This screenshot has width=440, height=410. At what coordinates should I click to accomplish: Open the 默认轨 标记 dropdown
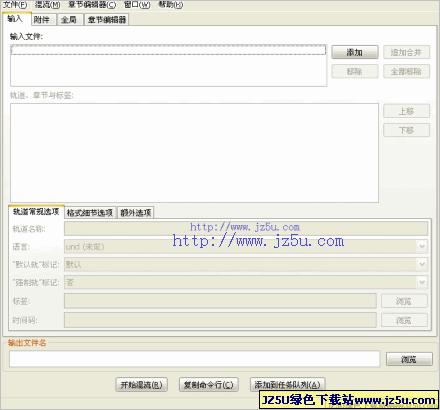coord(246,265)
